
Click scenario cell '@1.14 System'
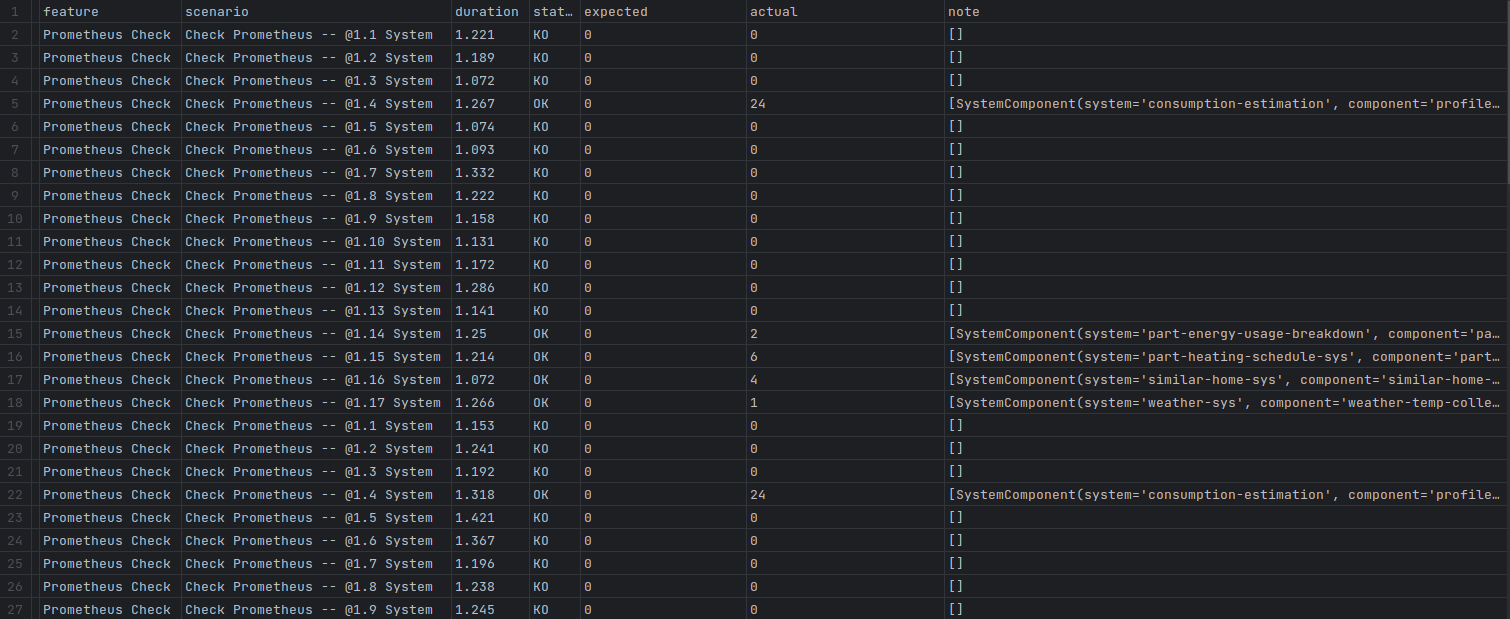pos(313,334)
